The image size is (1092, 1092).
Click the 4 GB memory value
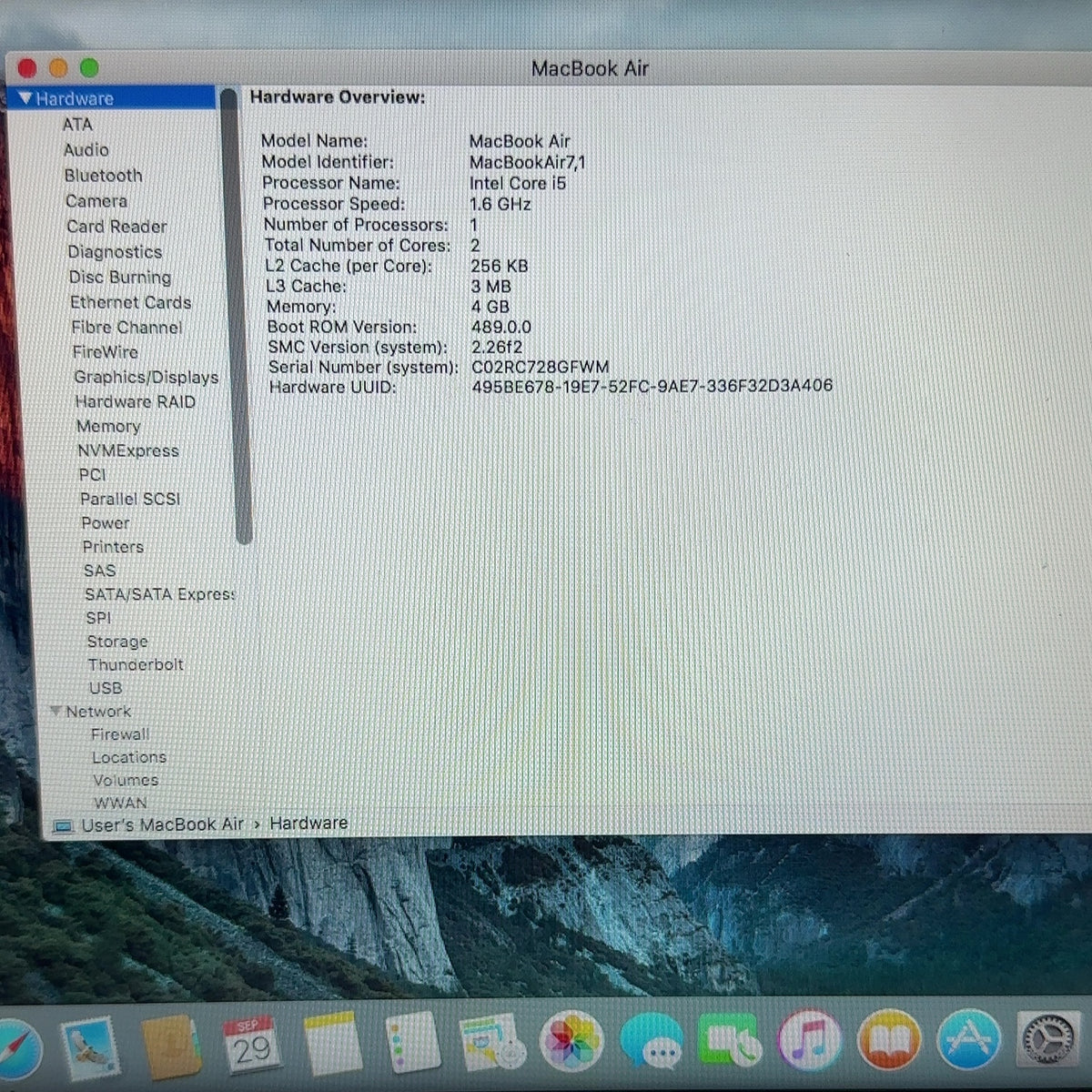[490, 307]
